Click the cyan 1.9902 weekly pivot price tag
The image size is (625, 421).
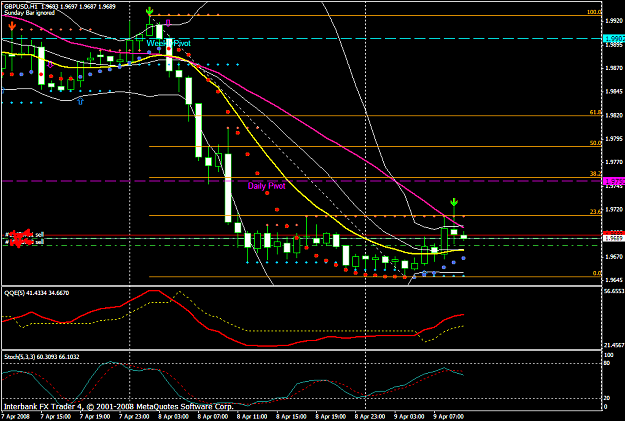click(614, 39)
